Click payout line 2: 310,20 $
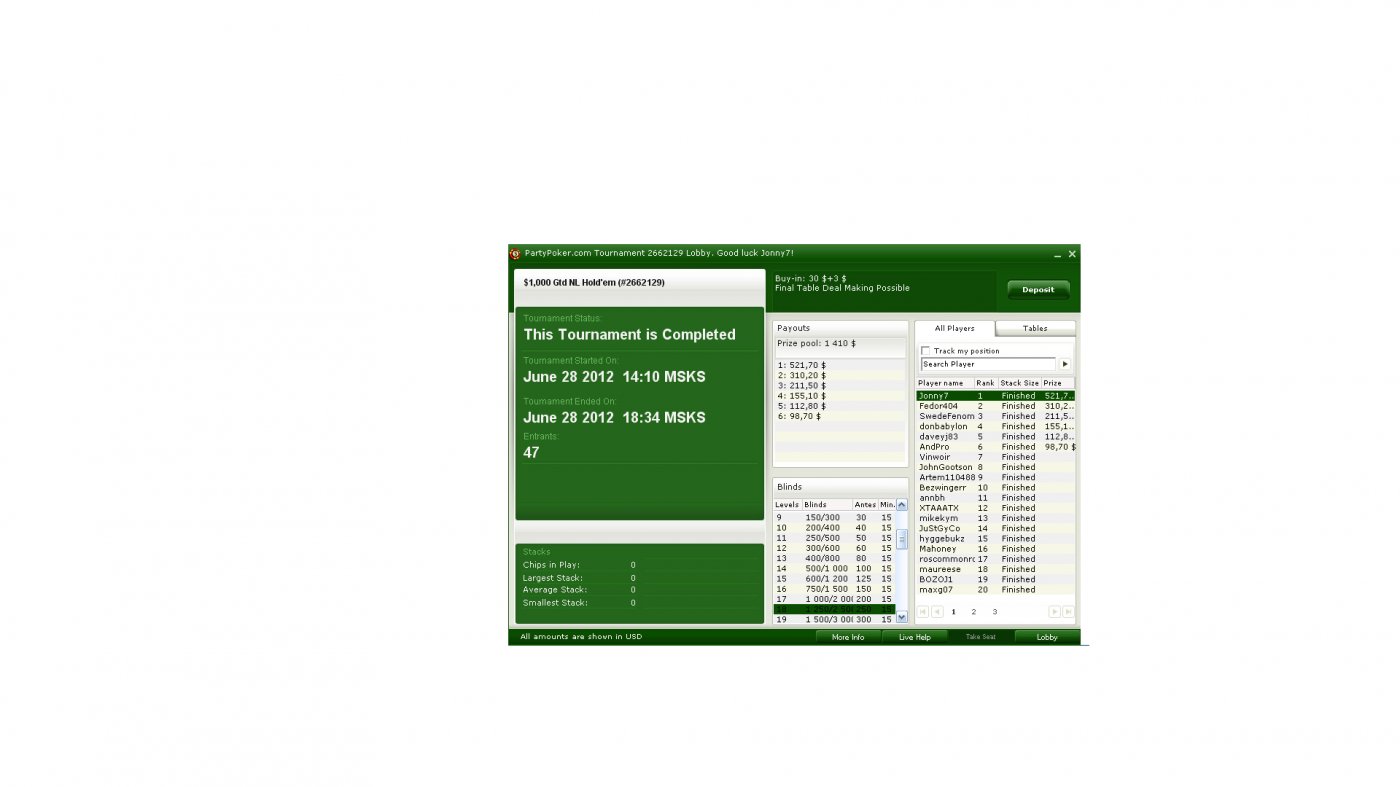Viewport: 1400px width, 787px height. (x=802, y=375)
